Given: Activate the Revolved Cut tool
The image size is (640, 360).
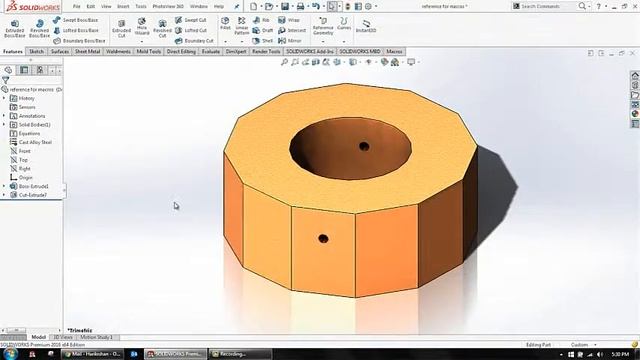Looking at the screenshot, I should 162,29.
